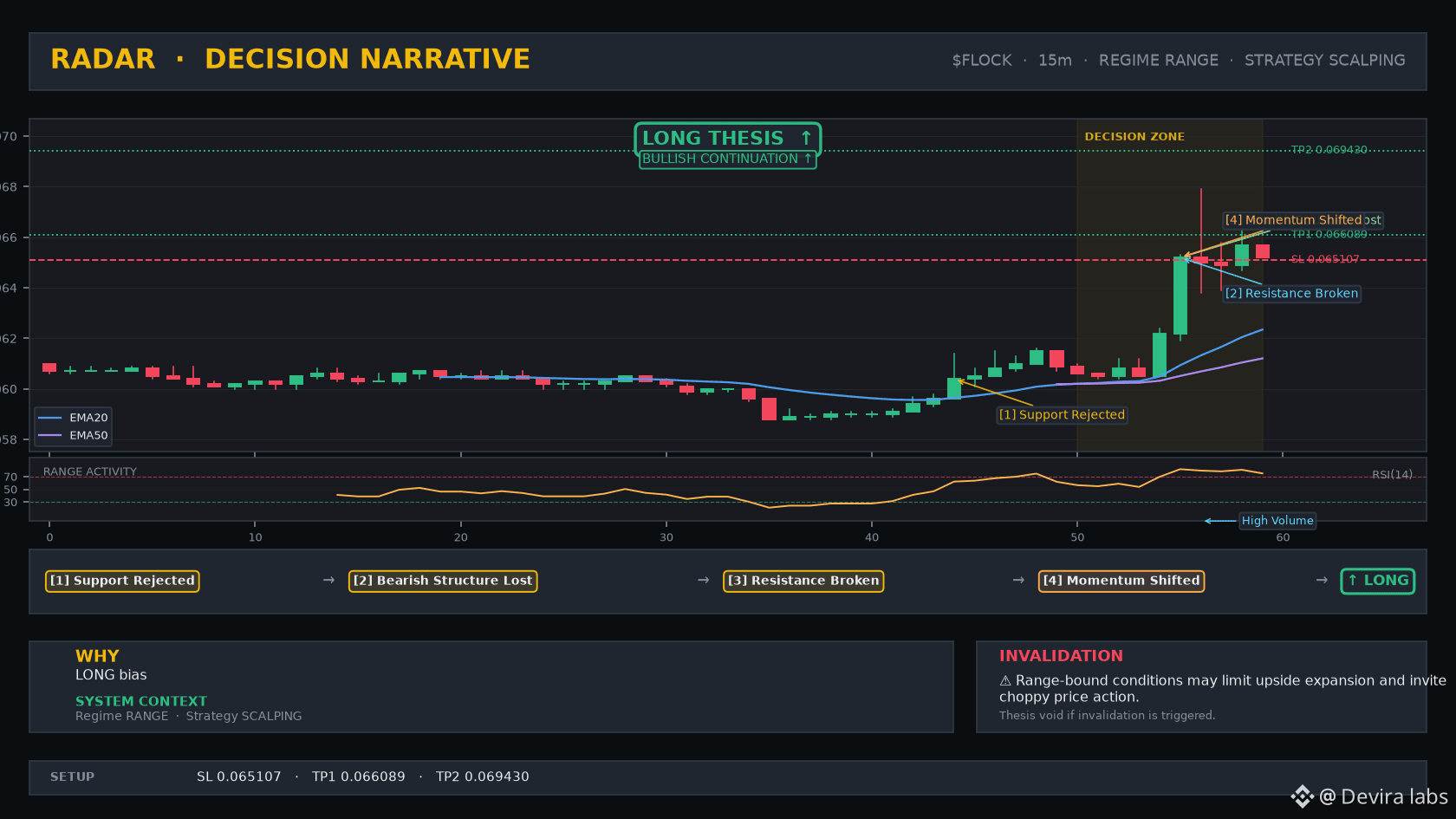
Task: Click the High Volume annotation label
Action: (1277, 521)
